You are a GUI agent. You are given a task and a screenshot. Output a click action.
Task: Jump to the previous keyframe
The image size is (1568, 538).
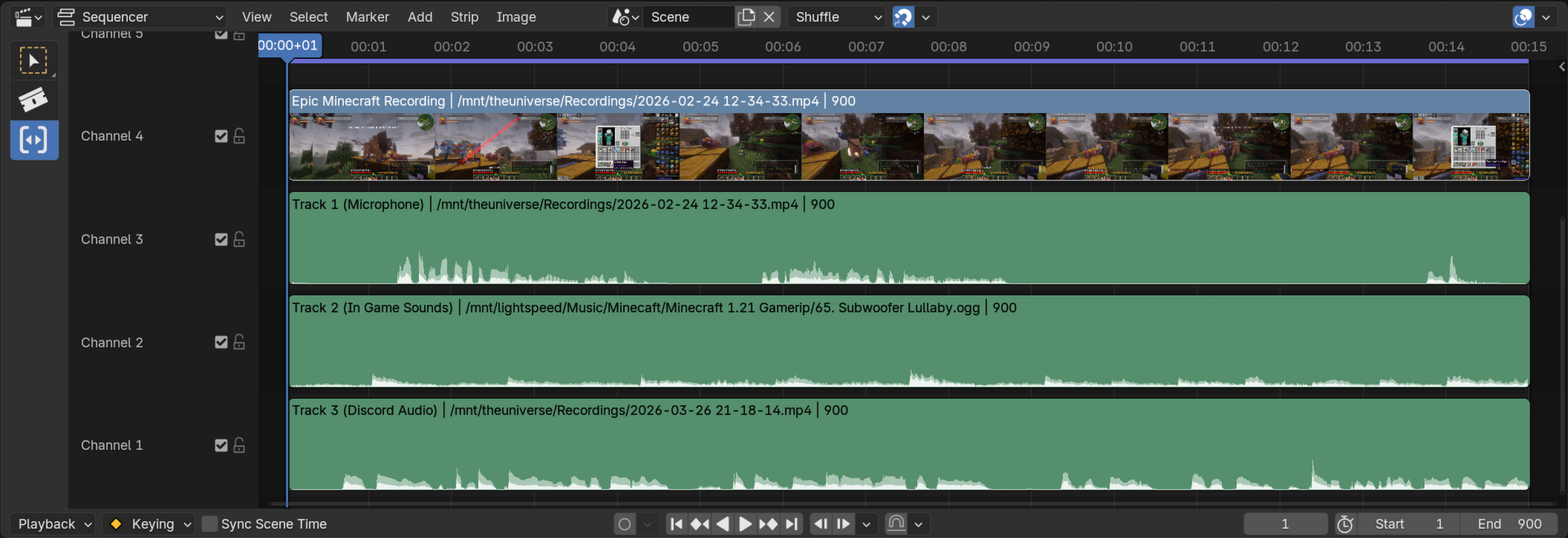(699, 524)
